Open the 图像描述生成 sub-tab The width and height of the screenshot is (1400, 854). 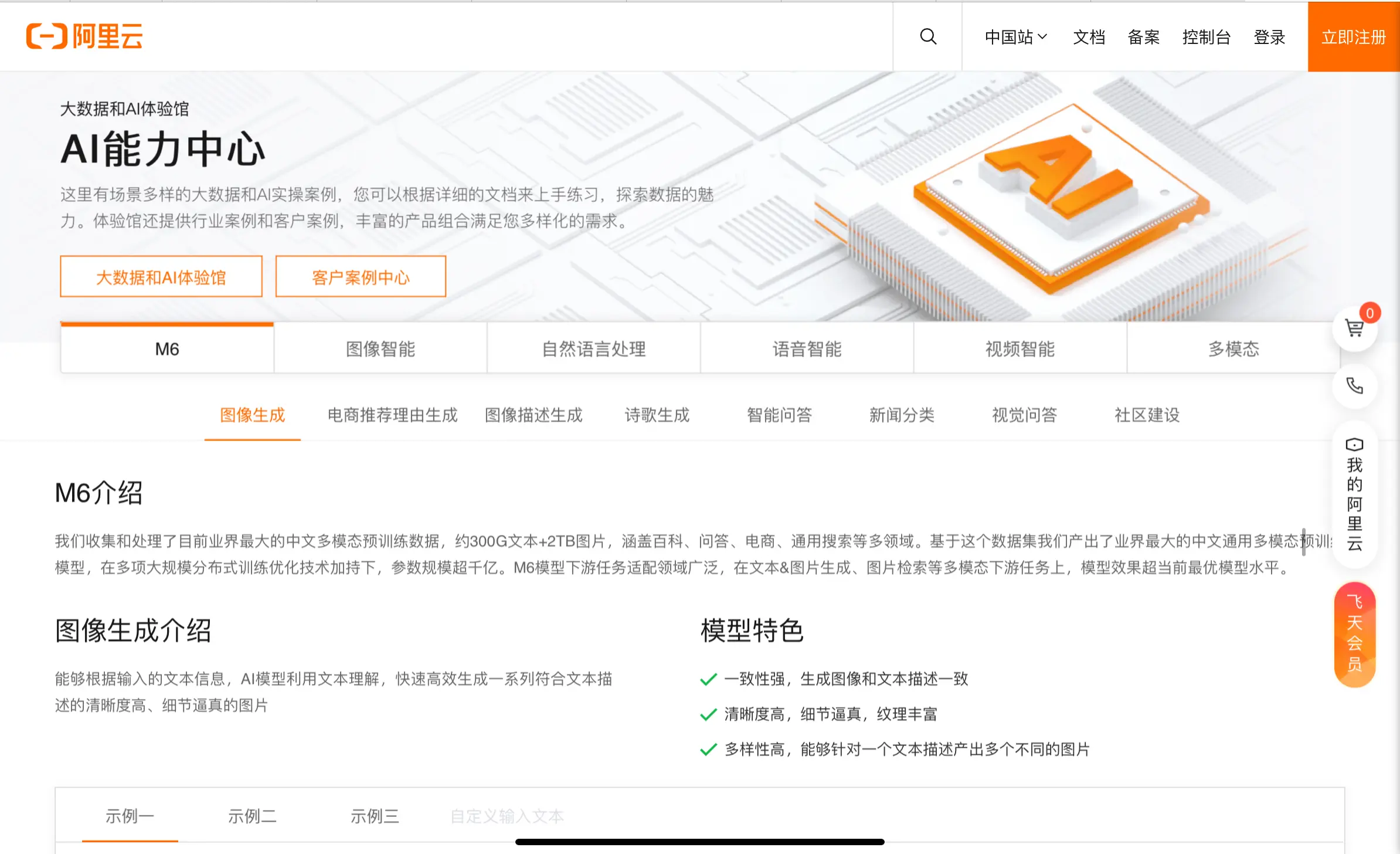click(x=534, y=415)
